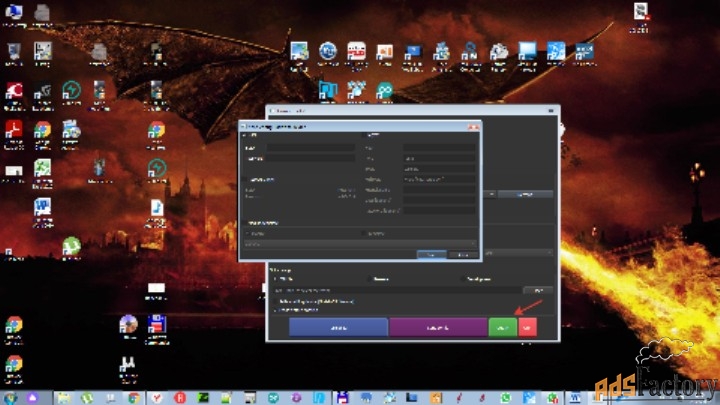This screenshot has height=405, width=720.
Task: Confirm the dialog with its blue OK button
Action: coord(431,255)
